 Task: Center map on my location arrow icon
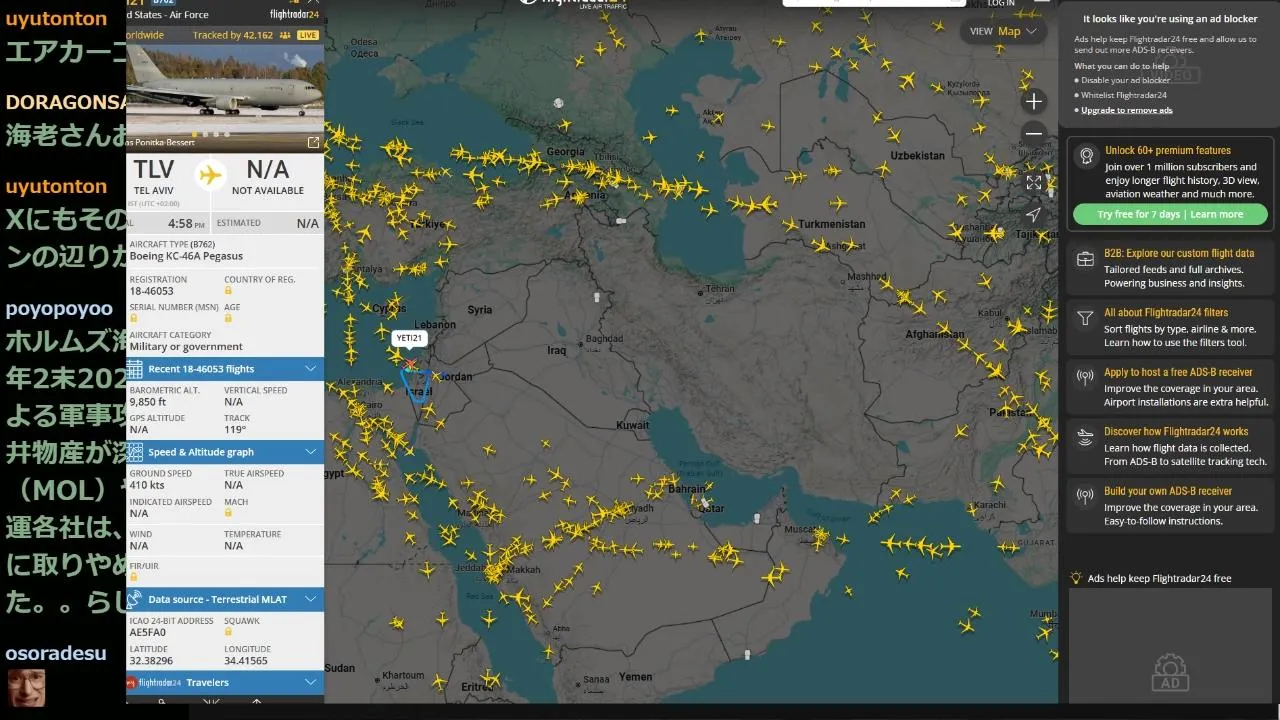click(1034, 215)
